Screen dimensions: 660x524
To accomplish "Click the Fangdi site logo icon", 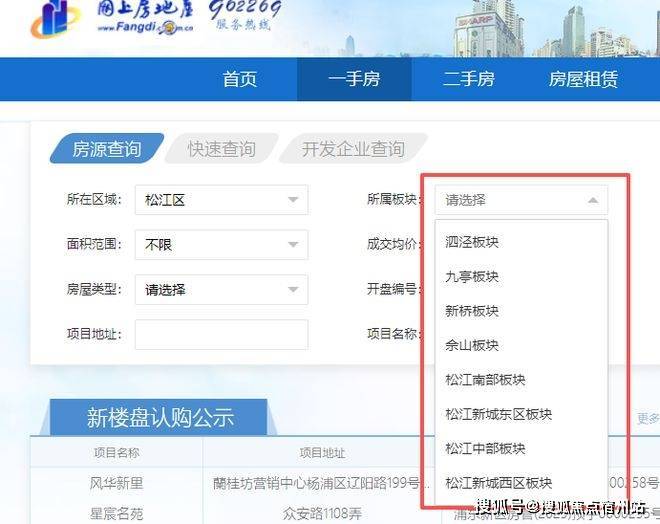I will pos(55,19).
